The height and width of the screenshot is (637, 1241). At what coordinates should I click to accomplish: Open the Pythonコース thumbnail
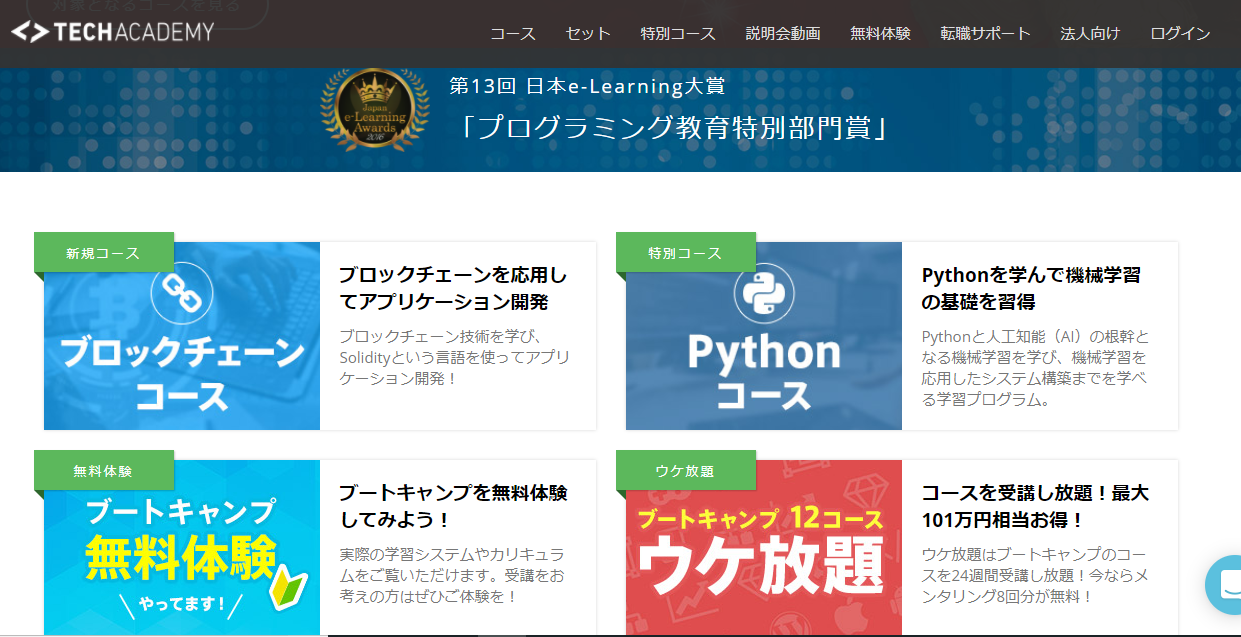764,336
